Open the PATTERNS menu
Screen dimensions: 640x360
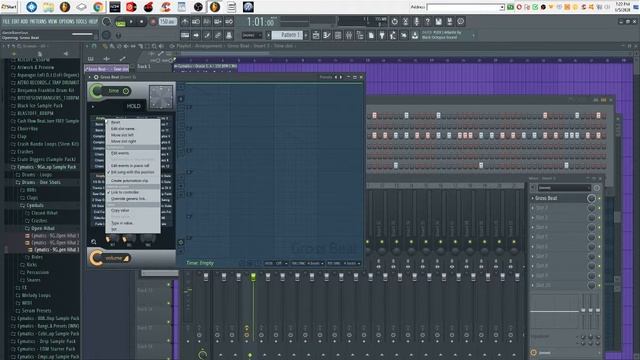click(38, 22)
